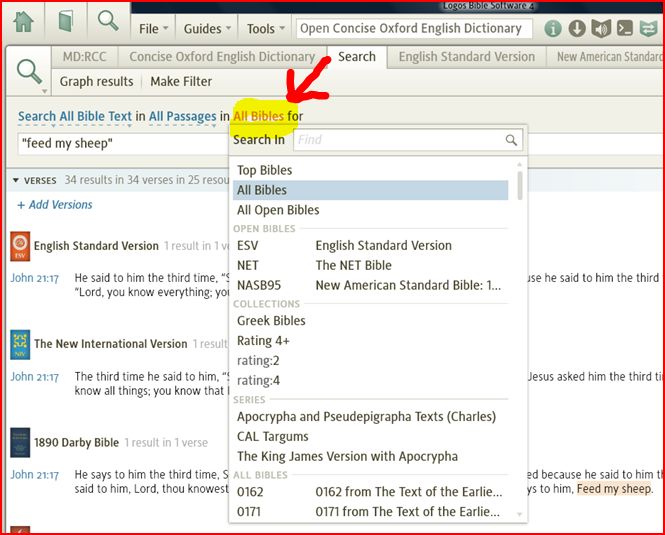Viewport: 665px width, 535px height.
Task: Choose the 0171 Bible entry
Action: (x=370, y=512)
